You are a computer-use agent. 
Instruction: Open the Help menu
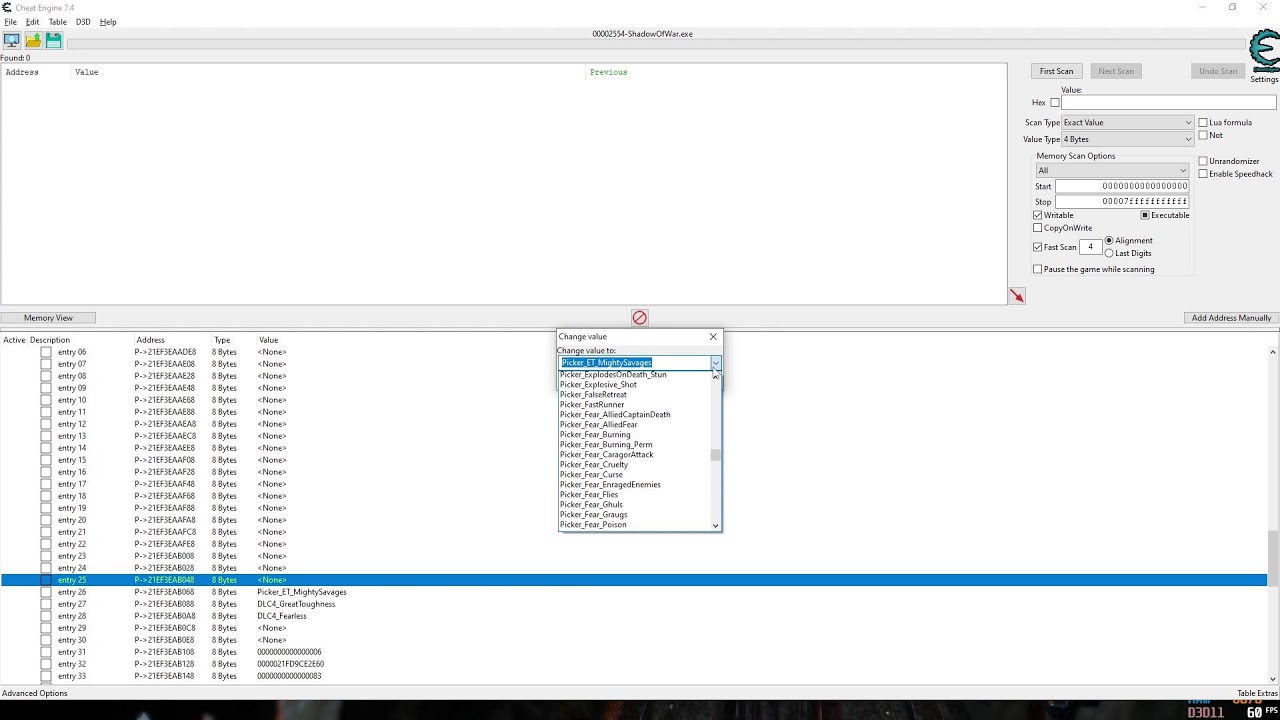point(108,22)
